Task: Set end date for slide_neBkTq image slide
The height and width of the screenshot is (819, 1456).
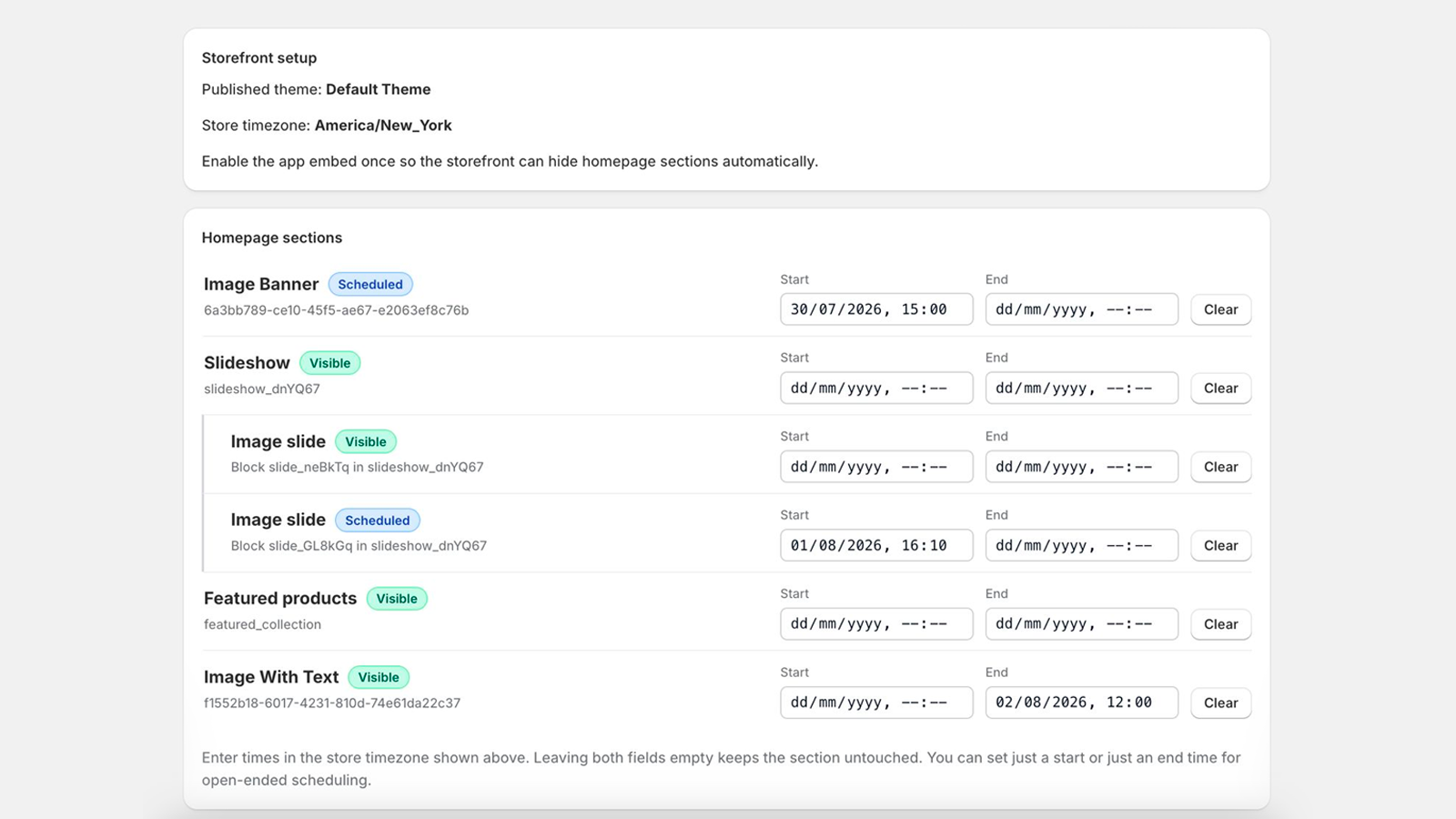Action: 1082,467
